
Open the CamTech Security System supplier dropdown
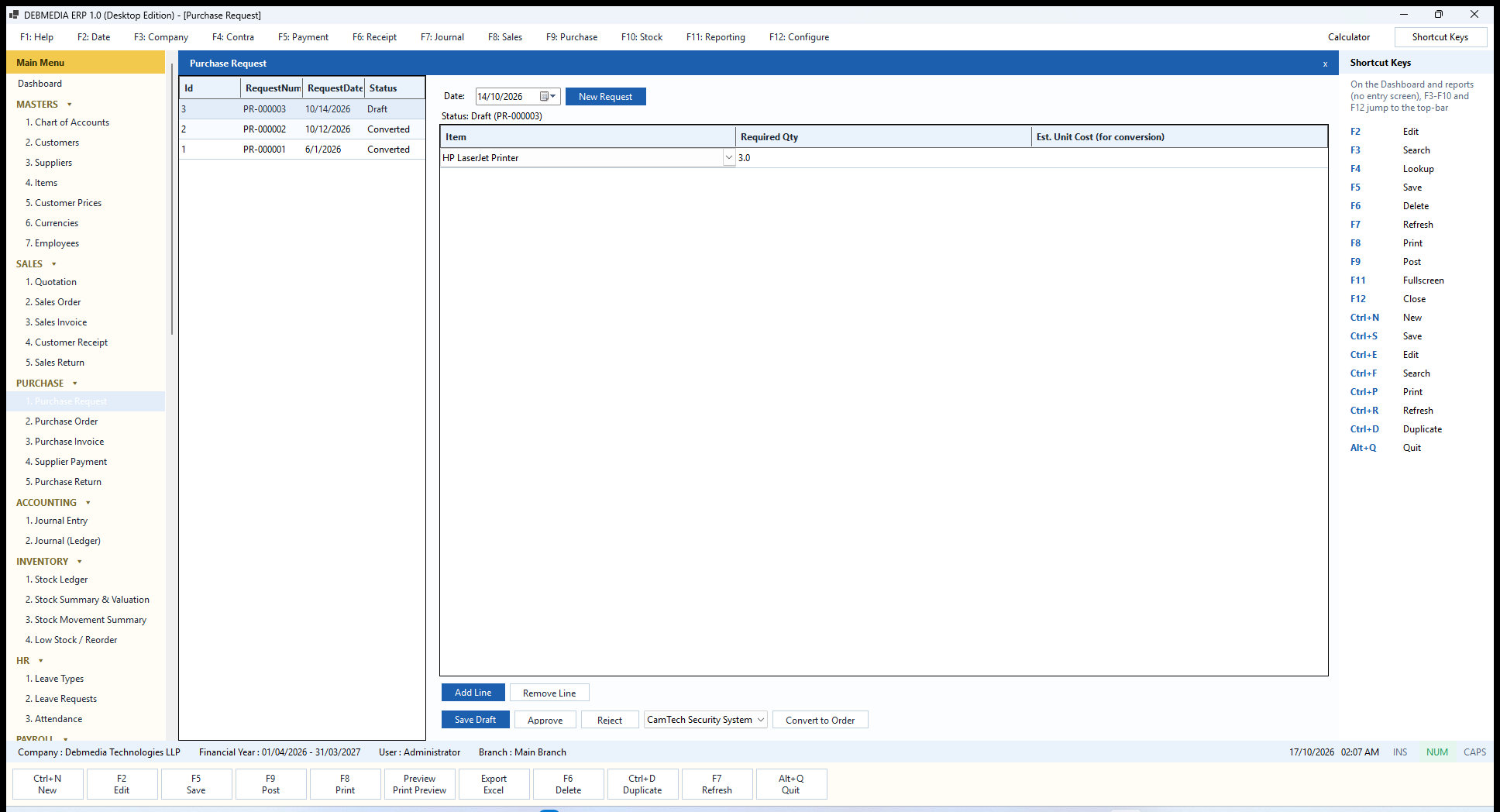[x=761, y=720]
